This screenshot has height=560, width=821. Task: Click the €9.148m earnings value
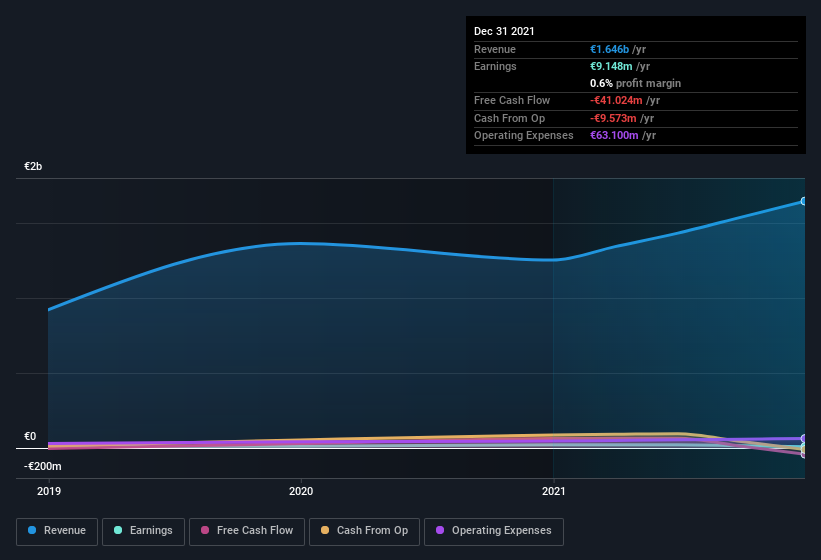coord(611,66)
